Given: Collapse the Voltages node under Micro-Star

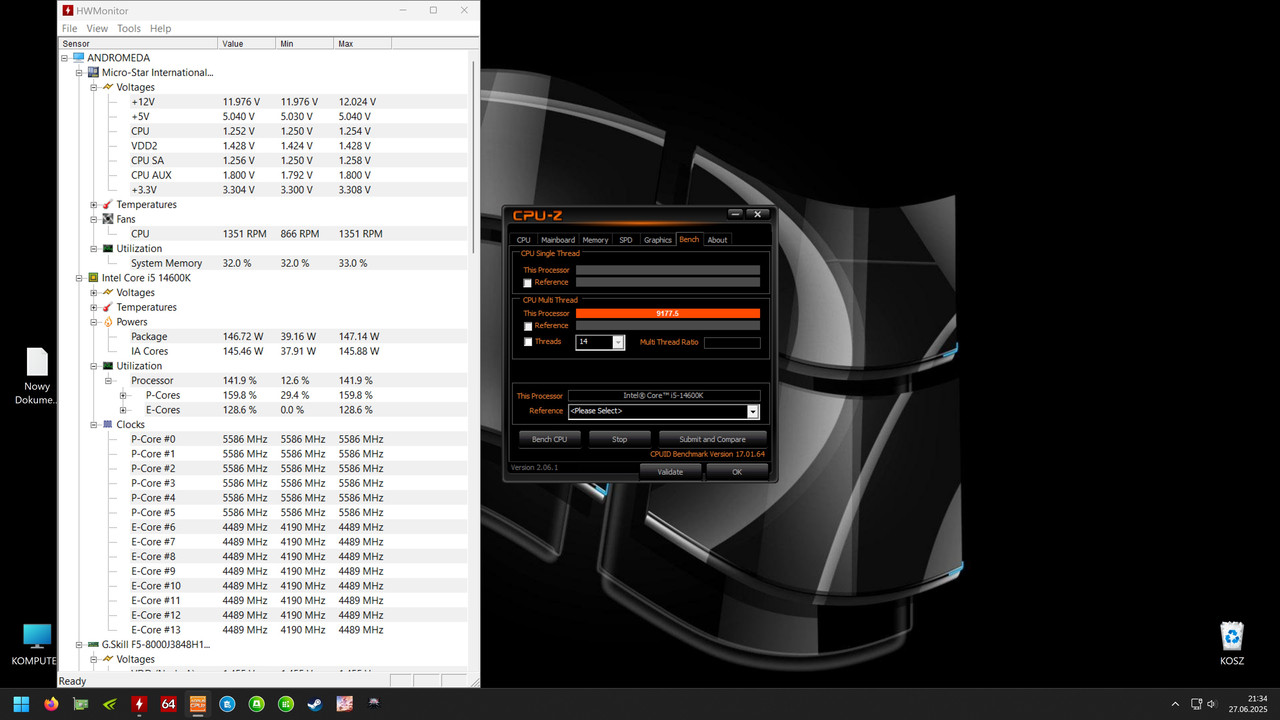Looking at the screenshot, I should (94, 87).
